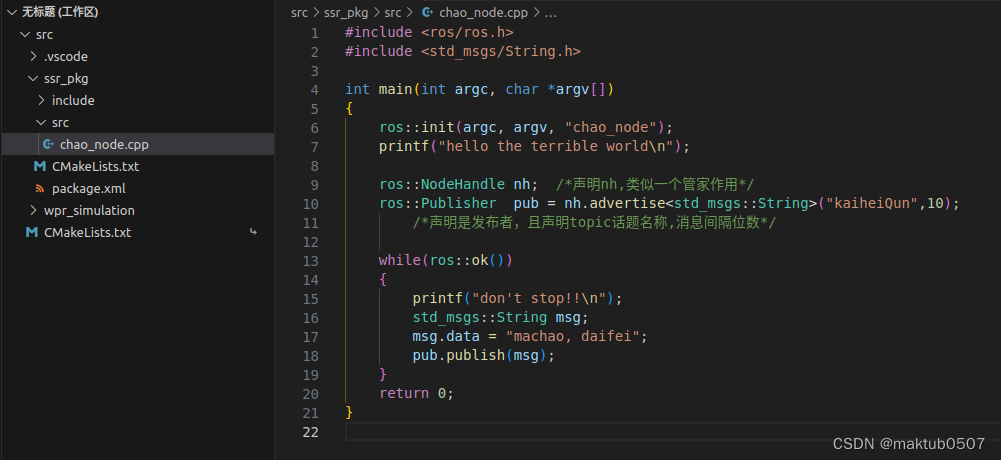
Task: Click the symlink arrow badge beside root CMakeLists.txt
Action: [253, 232]
